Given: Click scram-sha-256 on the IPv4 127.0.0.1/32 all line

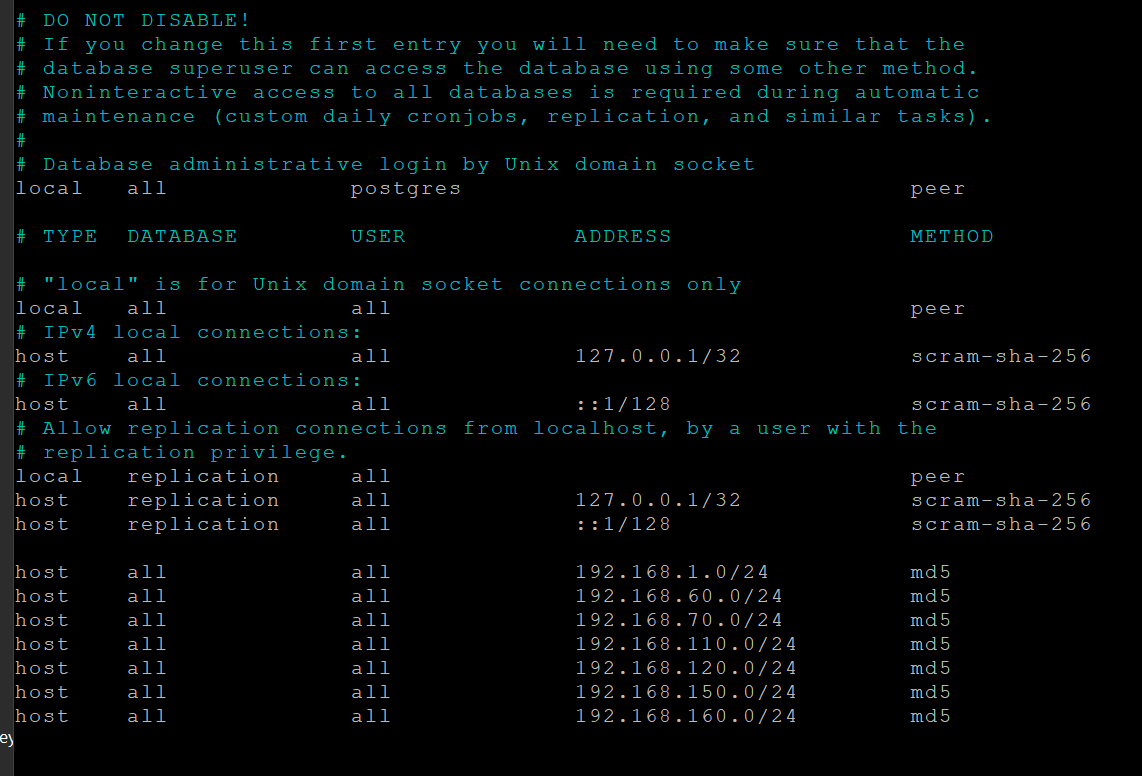Looking at the screenshot, I should tap(1001, 357).
